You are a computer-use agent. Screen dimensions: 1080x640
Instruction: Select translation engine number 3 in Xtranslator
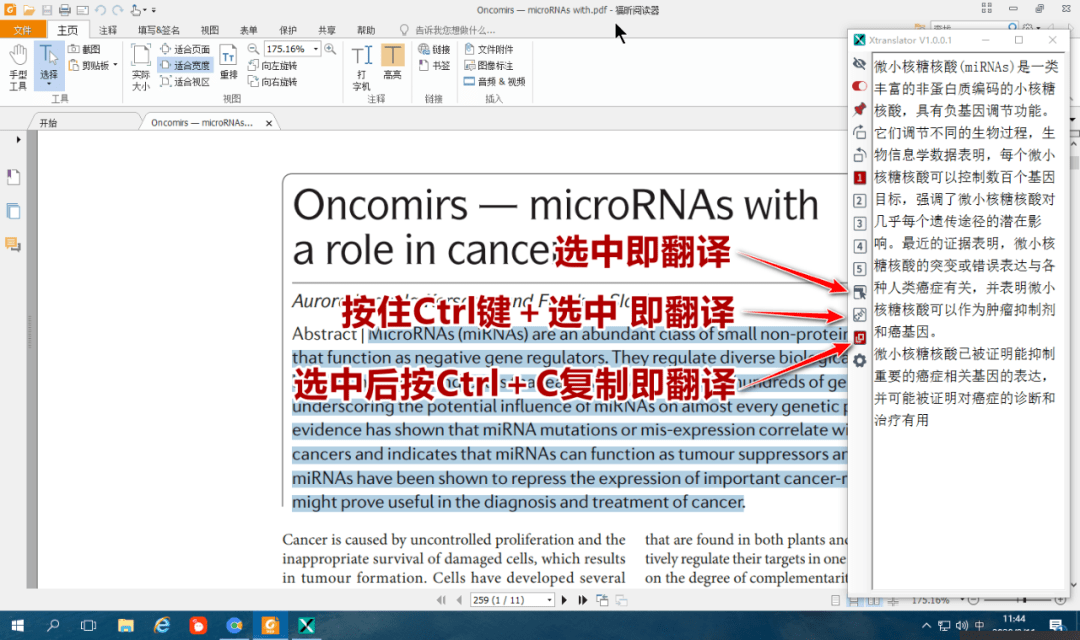(859, 223)
